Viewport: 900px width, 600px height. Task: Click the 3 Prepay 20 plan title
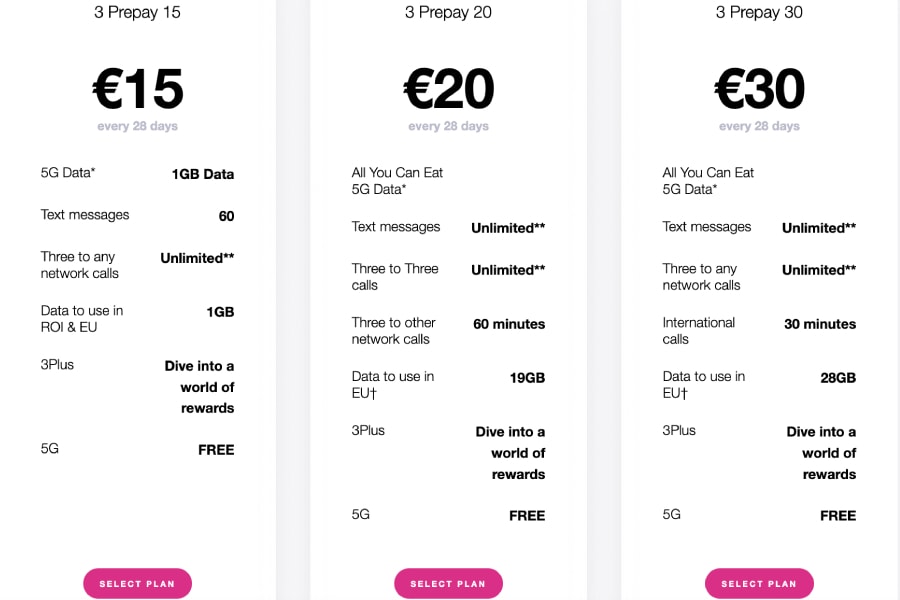click(448, 12)
